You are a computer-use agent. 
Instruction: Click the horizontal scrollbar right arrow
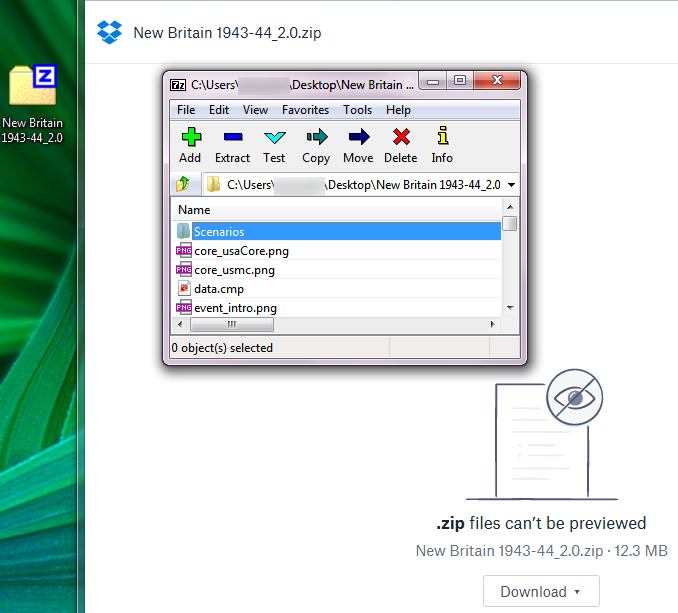pos(493,324)
